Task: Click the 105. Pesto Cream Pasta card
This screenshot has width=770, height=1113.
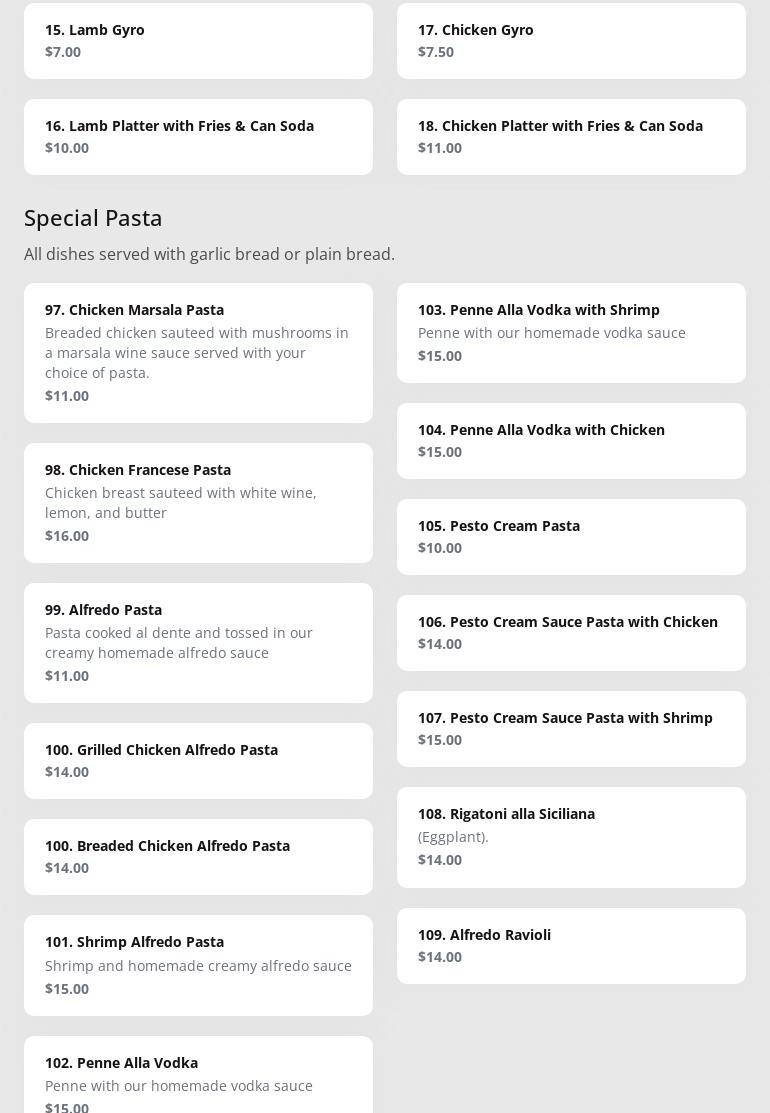Action: [x=571, y=536]
